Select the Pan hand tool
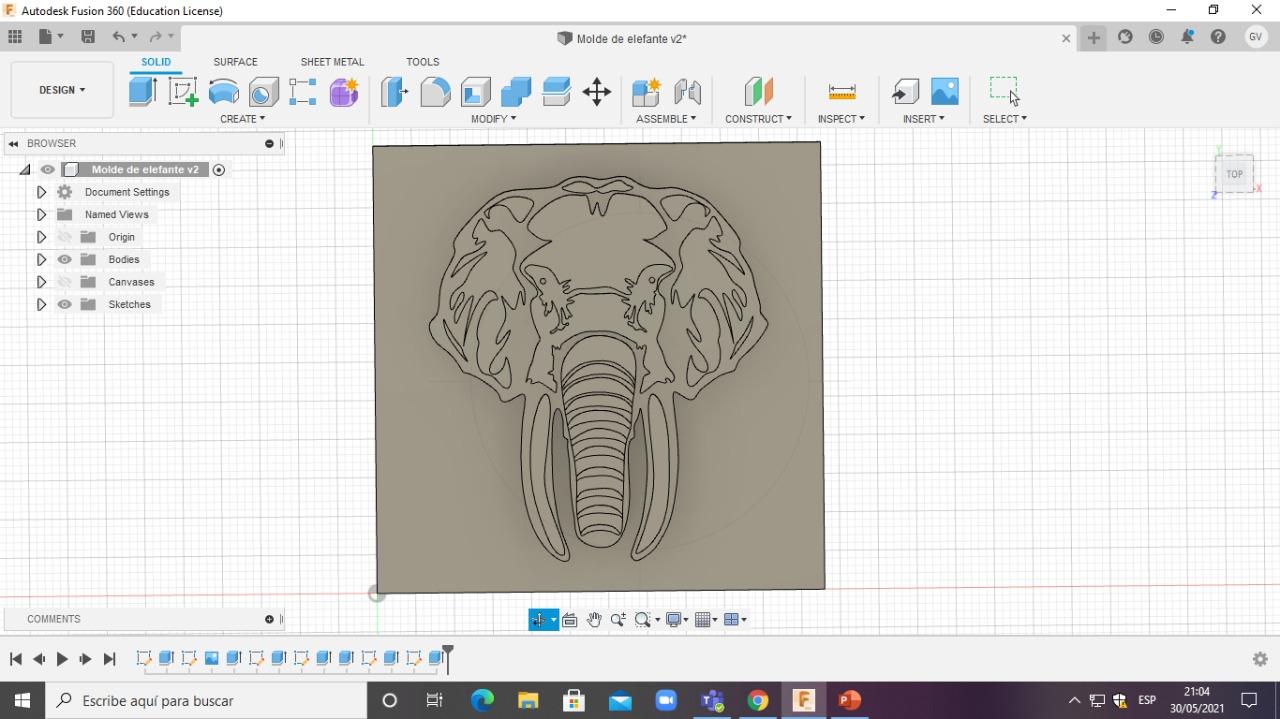The image size is (1280, 719). pos(594,620)
